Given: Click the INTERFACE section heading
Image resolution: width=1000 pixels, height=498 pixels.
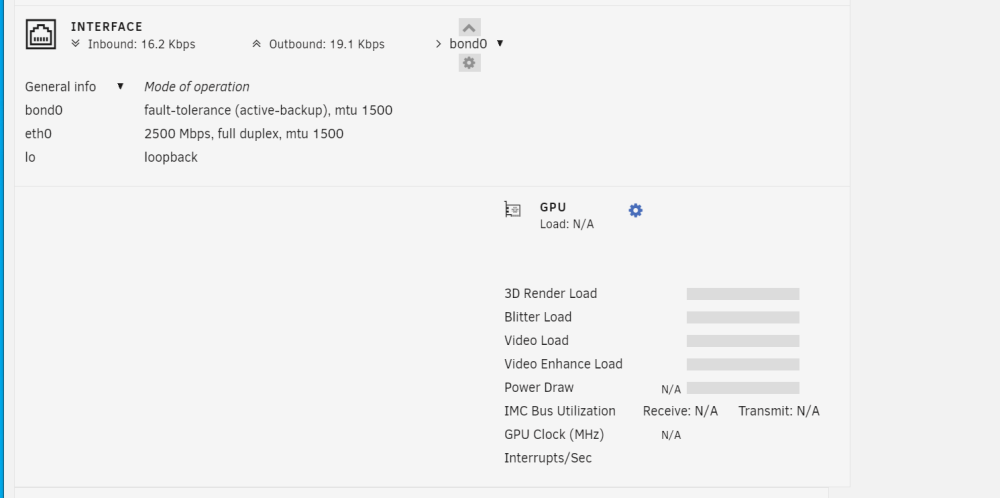Looking at the screenshot, I should [107, 27].
